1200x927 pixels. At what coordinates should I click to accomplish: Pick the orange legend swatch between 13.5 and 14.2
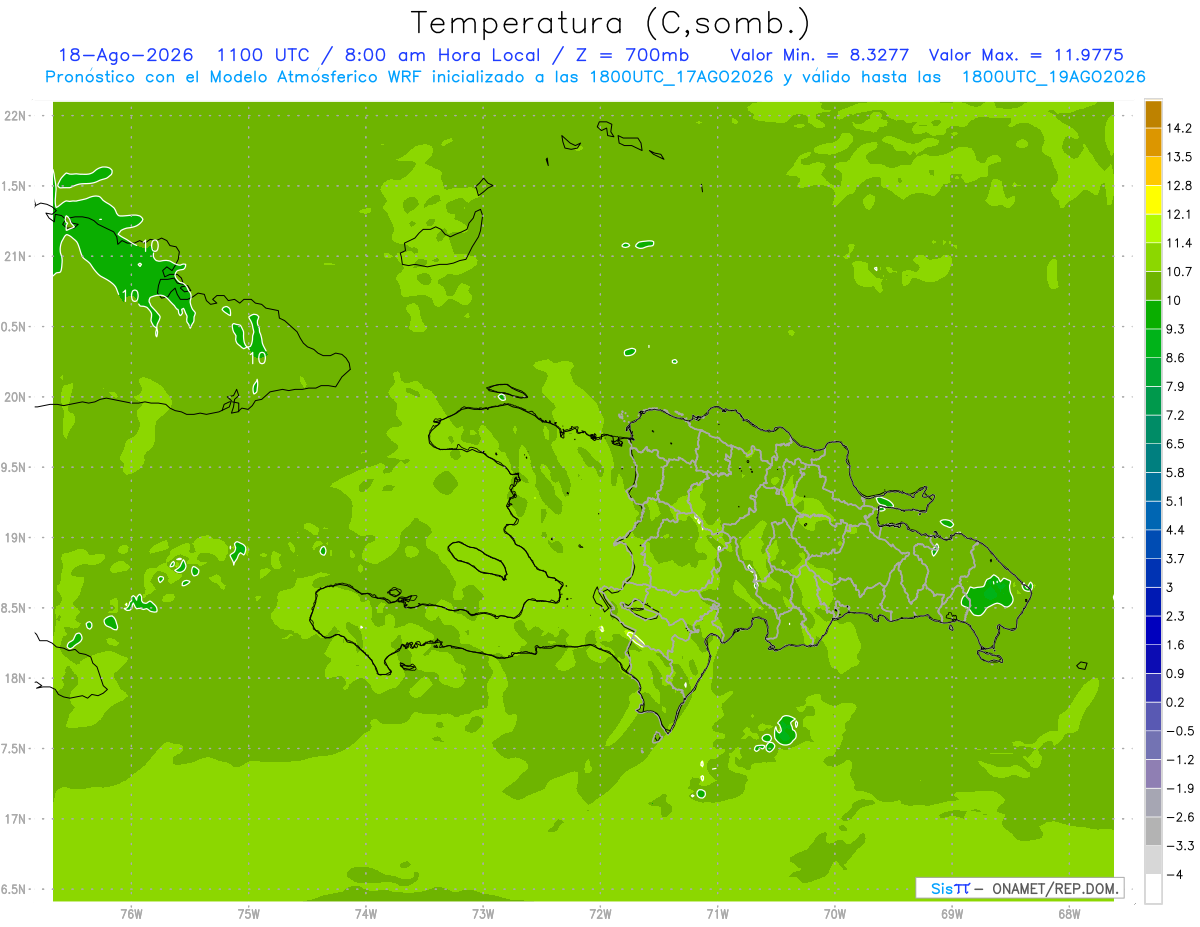click(1153, 143)
